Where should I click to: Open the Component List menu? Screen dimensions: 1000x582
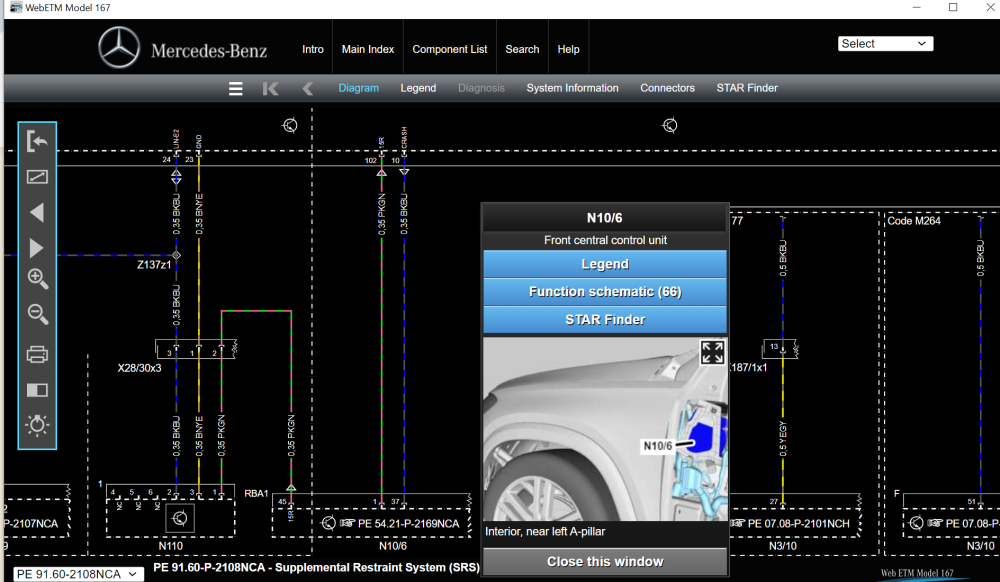point(450,49)
